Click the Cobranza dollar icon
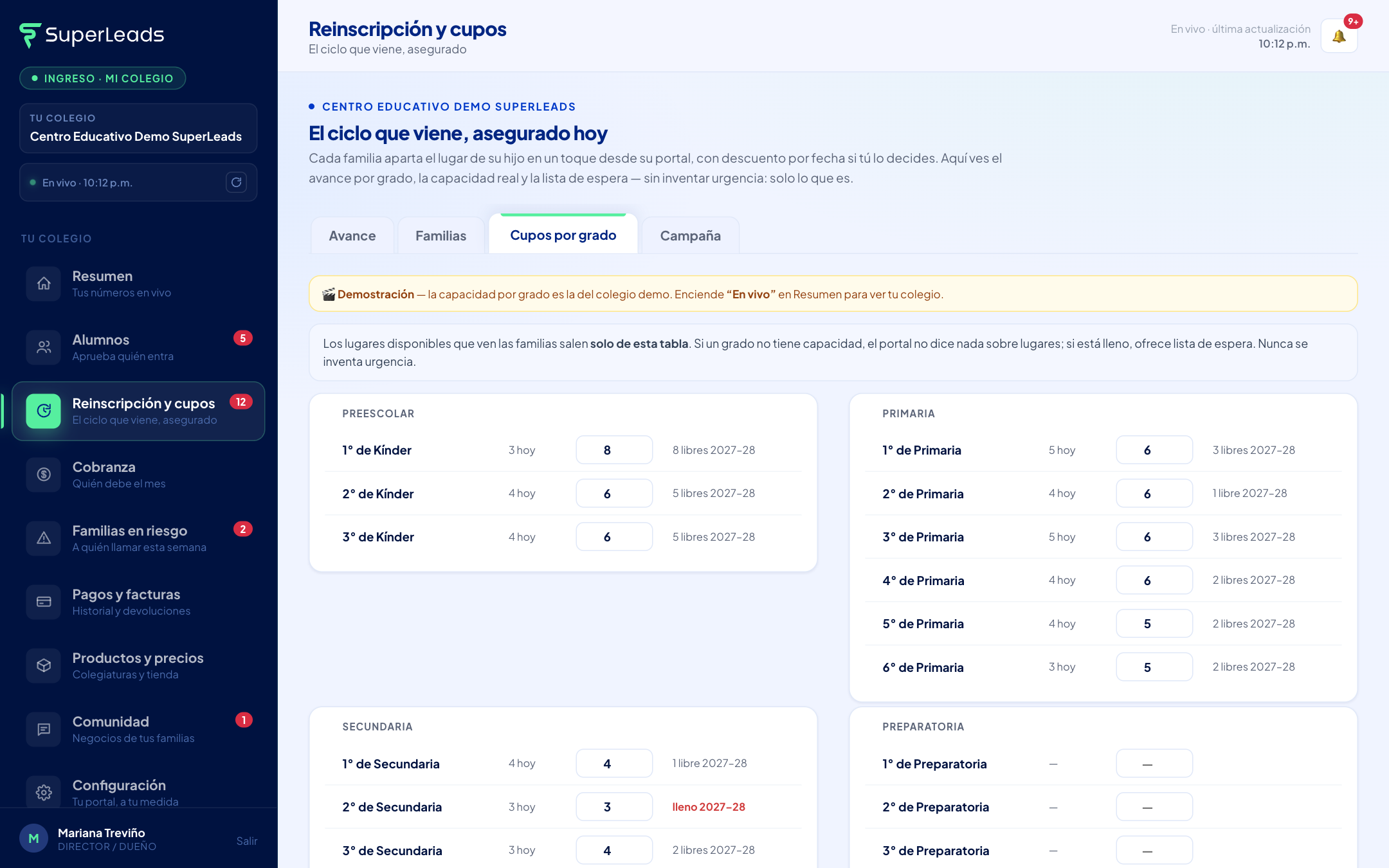The image size is (1389, 868). point(44,475)
